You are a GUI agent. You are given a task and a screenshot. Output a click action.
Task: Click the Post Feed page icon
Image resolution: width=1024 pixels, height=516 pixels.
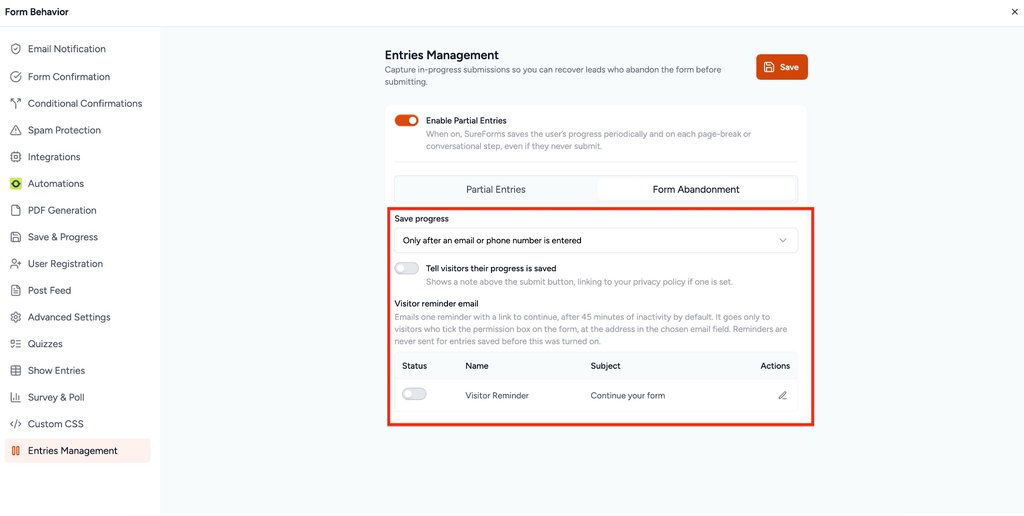pyautogui.click(x=16, y=290)
